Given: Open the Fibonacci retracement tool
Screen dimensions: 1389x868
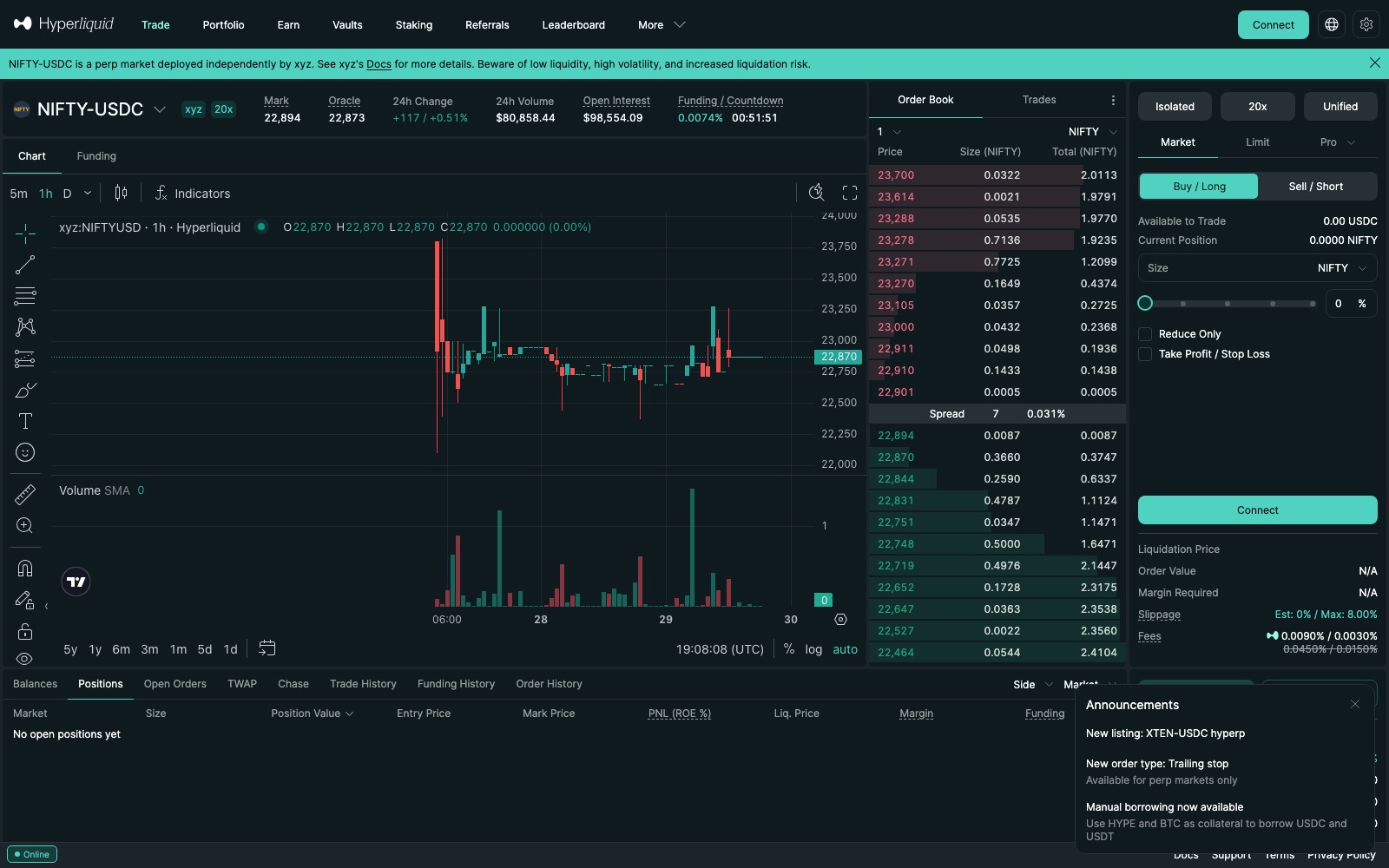Looking at the screenshot, I should point(25,296).
